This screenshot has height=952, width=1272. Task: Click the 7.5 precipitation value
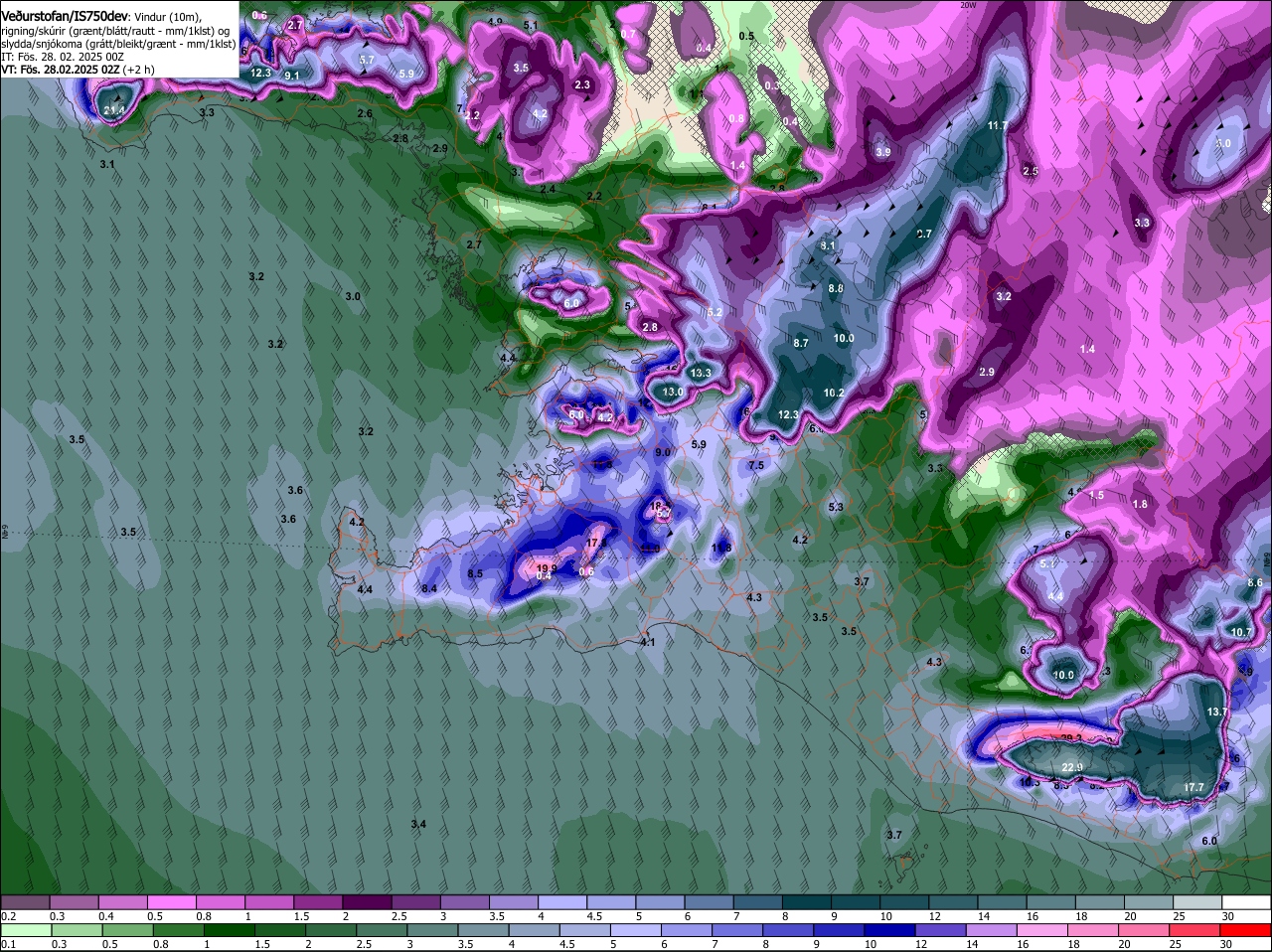coord(756,465)
